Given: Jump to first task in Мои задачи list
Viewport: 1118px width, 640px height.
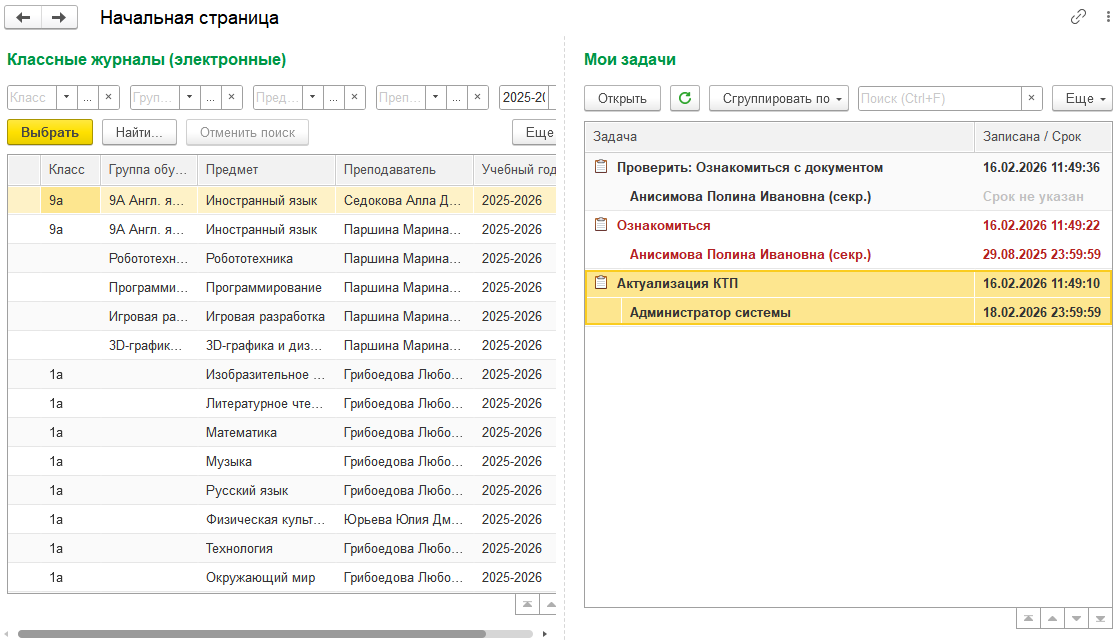Looking at the screenshot, I should tap(1028, 619).
